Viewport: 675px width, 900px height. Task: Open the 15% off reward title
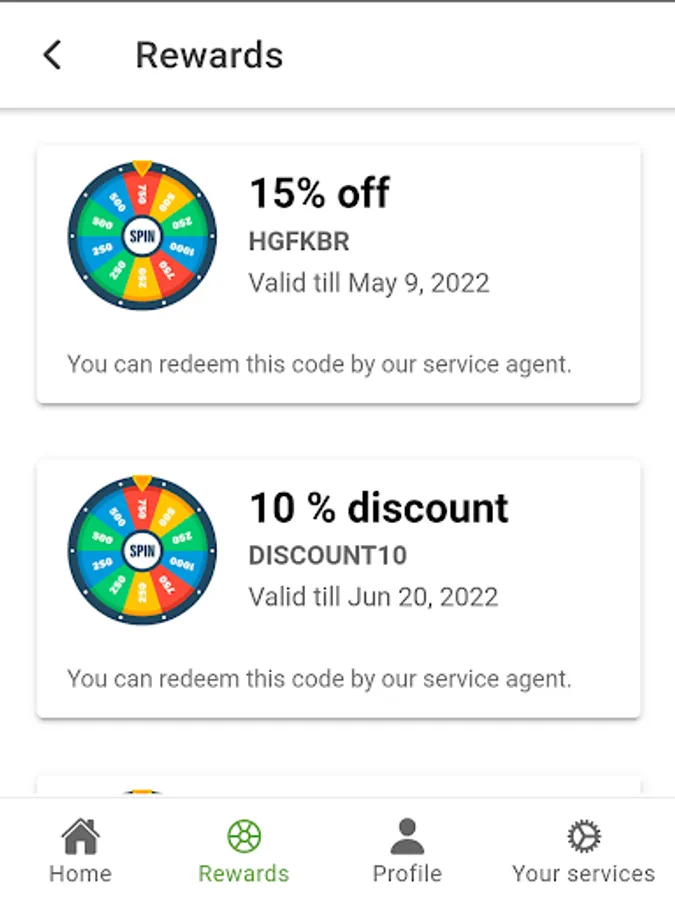pyautogui.click(x=319, y=194)
